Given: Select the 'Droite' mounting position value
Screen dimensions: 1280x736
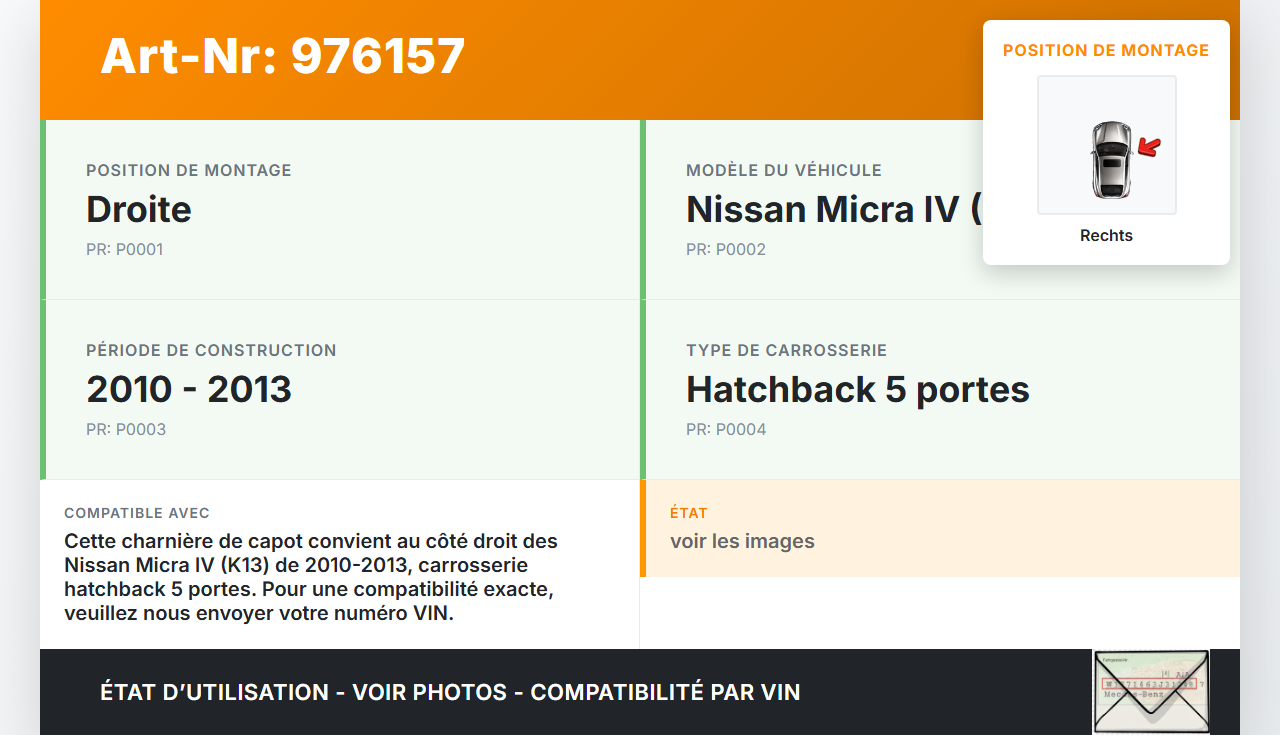Looking at the screenshot, I should [139, 209].
